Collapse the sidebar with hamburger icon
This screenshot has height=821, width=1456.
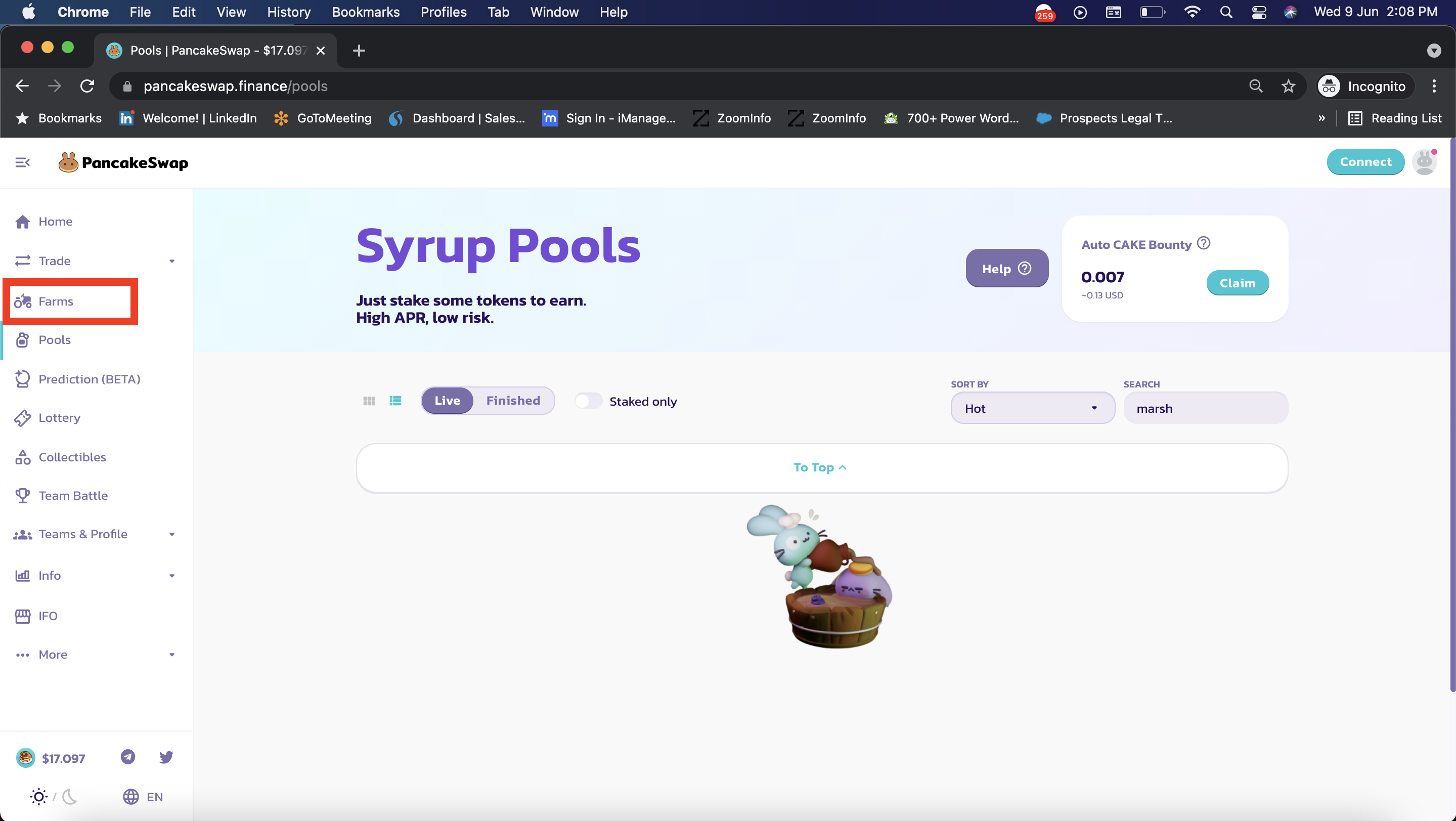click(x=23, y=163)
